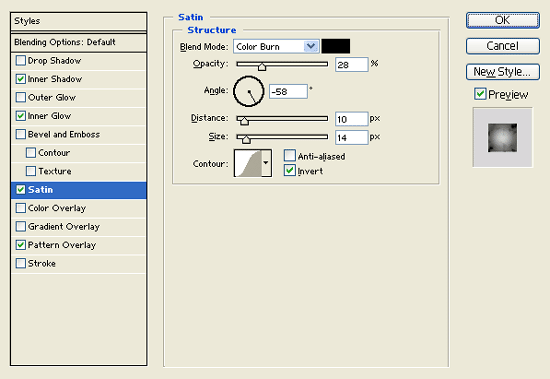Focus the Size px field
550x379 pixels.
[351, 138]
